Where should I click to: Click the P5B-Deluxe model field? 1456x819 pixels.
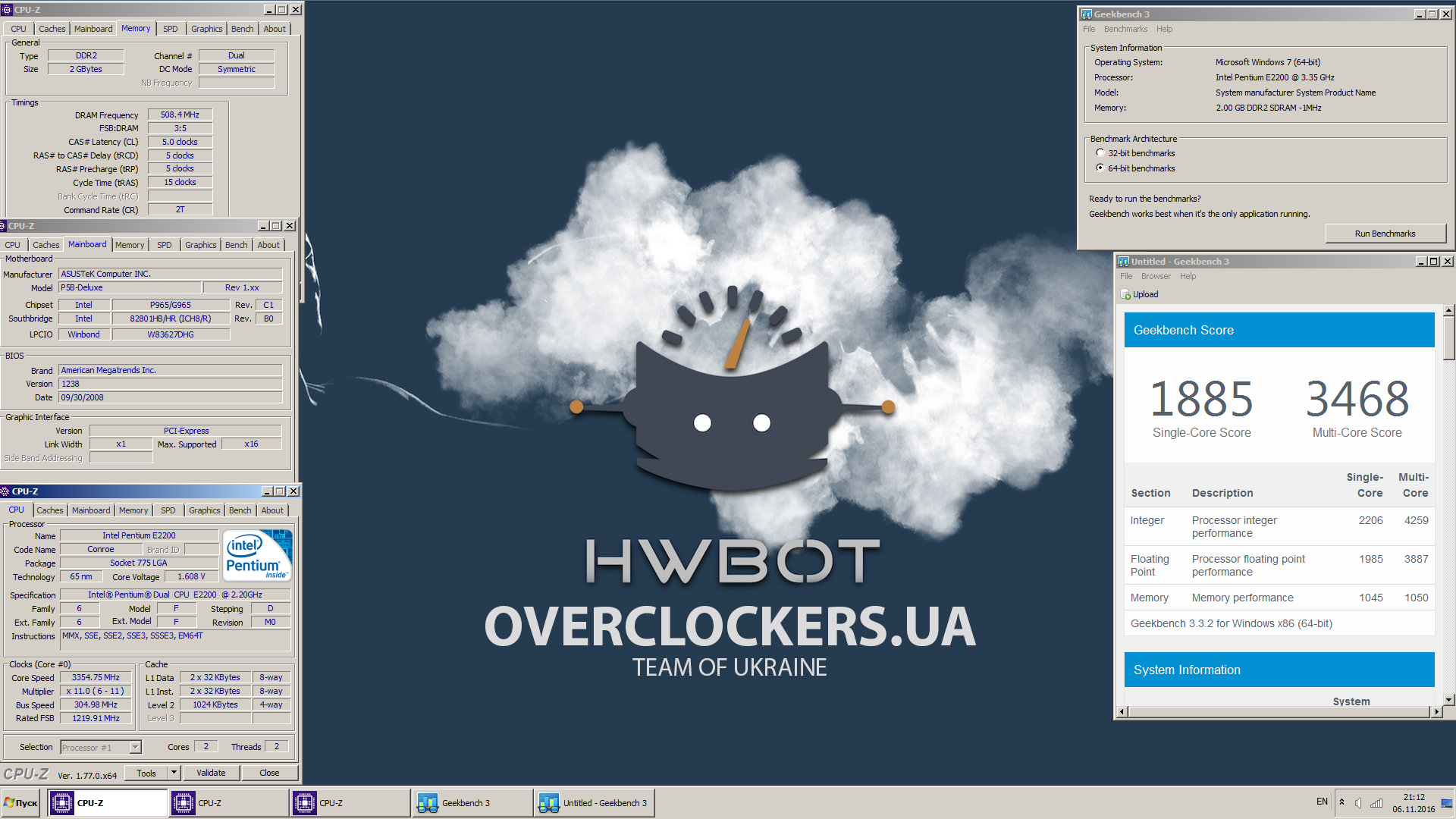coord(130,287)
